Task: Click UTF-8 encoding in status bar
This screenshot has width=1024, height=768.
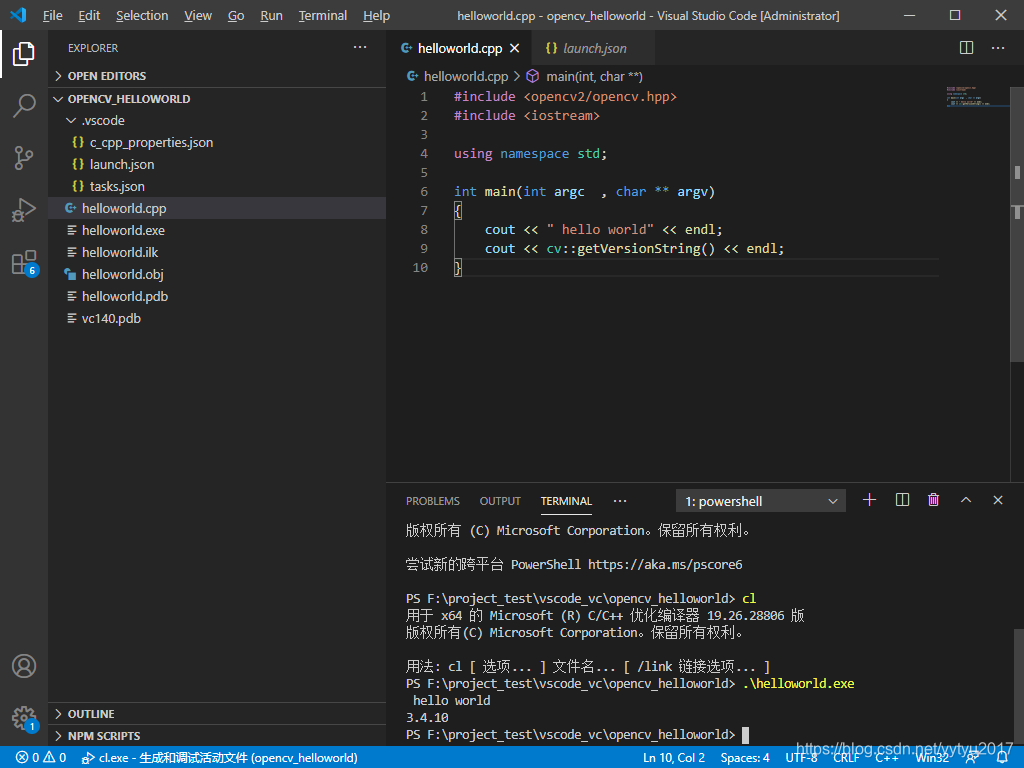Action: [x=801, y=758]
